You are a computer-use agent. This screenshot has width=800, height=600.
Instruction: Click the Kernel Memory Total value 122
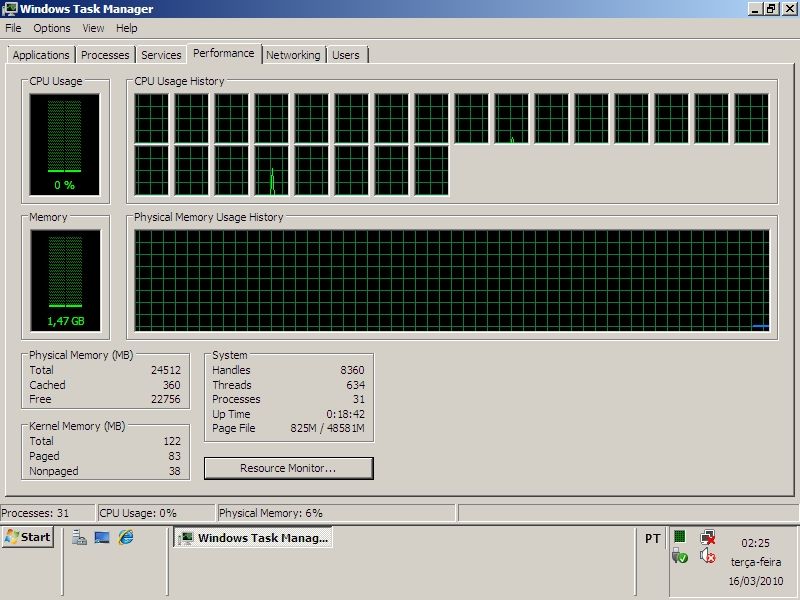(172, 441)
